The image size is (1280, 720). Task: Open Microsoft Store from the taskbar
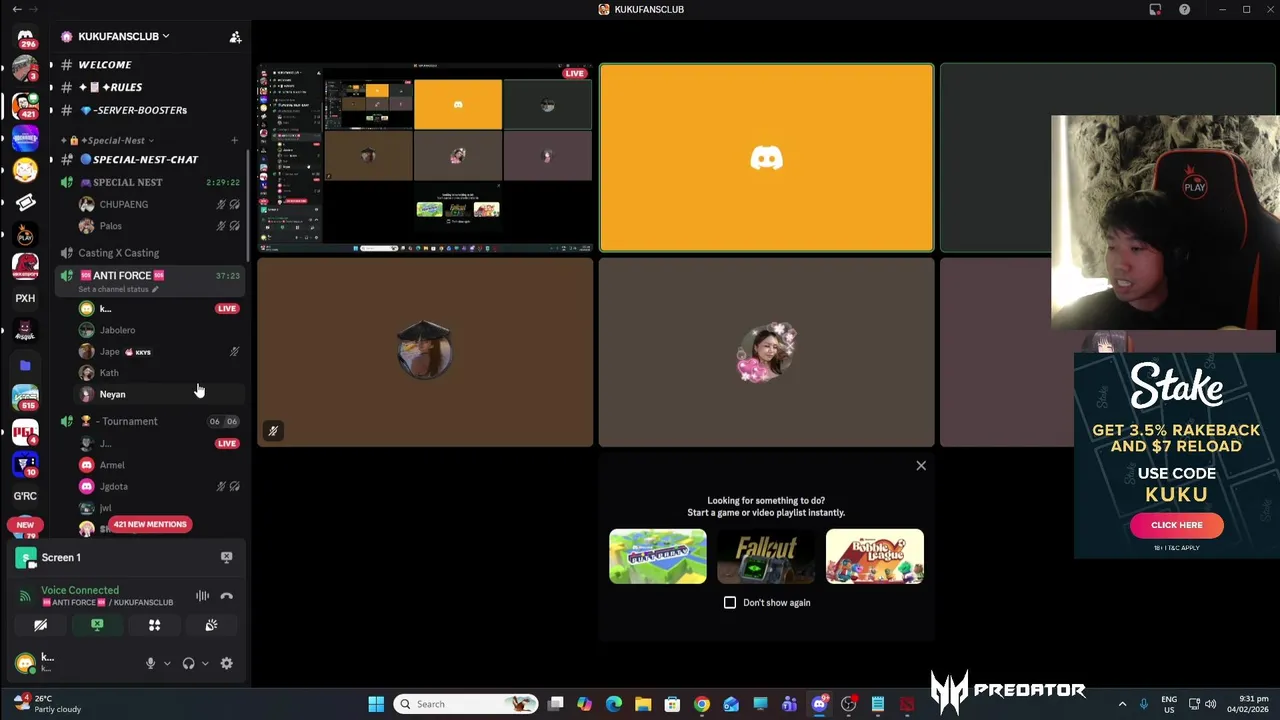click(x=672, y=704)
